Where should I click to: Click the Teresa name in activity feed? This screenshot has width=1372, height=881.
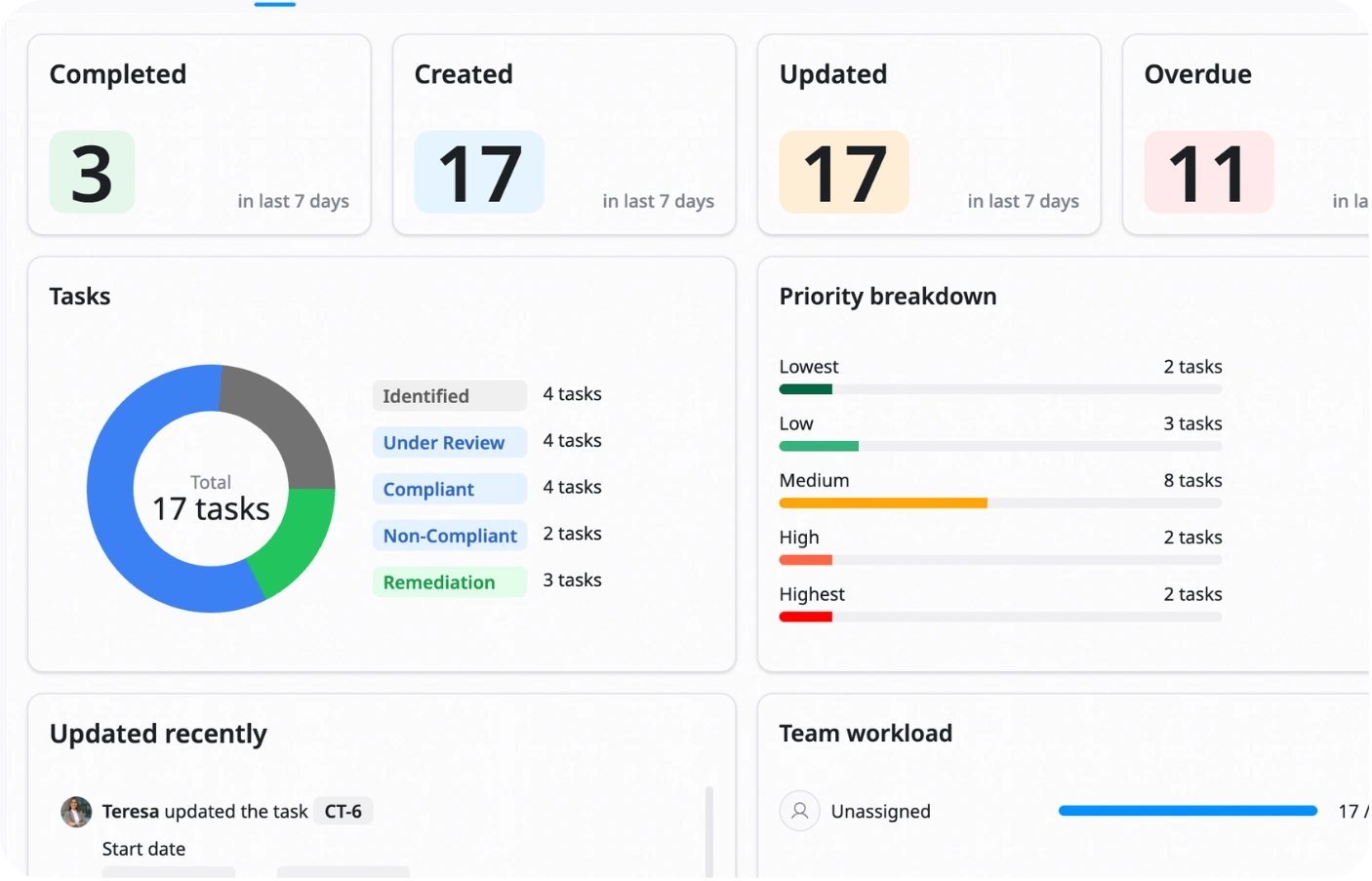(x=131, y=812)
